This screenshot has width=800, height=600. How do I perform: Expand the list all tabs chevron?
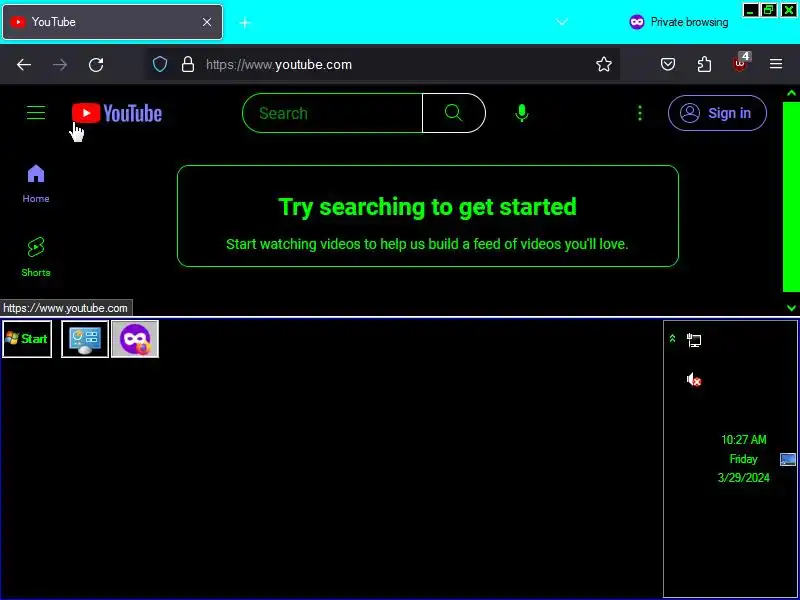pyautogui.click(x=562, y=22)
